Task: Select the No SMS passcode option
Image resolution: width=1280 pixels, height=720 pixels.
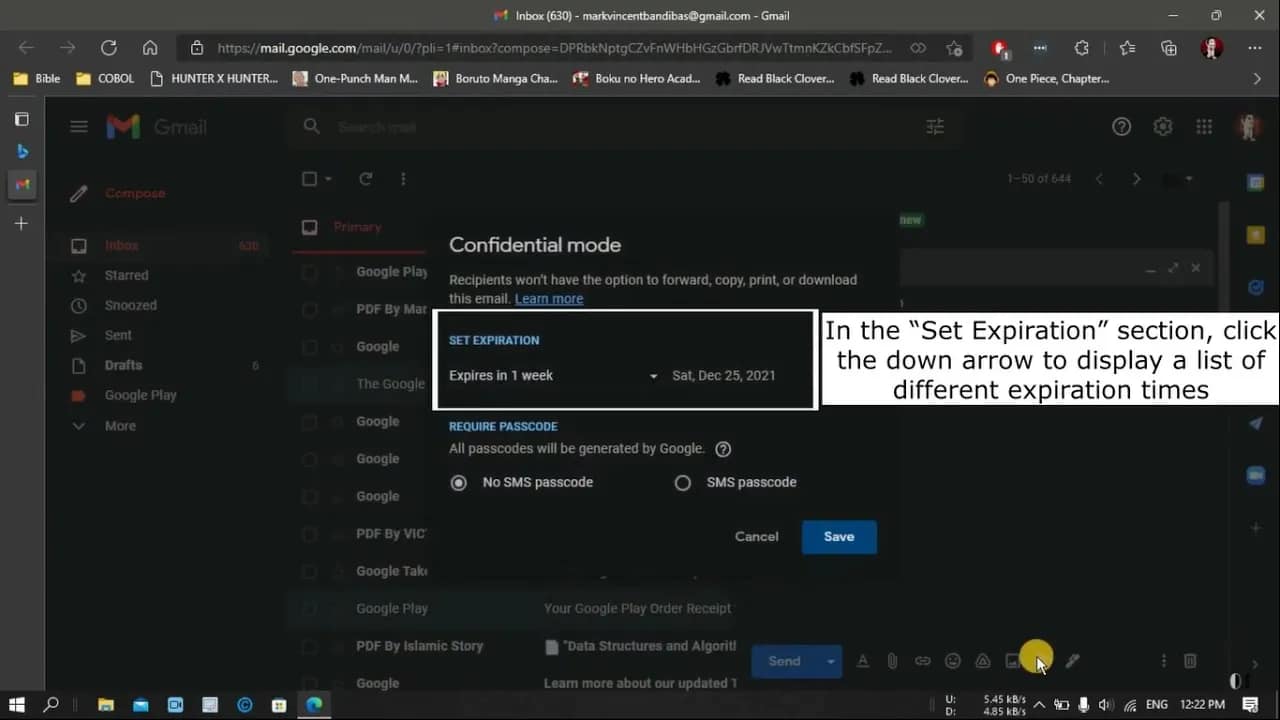Action: 459,483
